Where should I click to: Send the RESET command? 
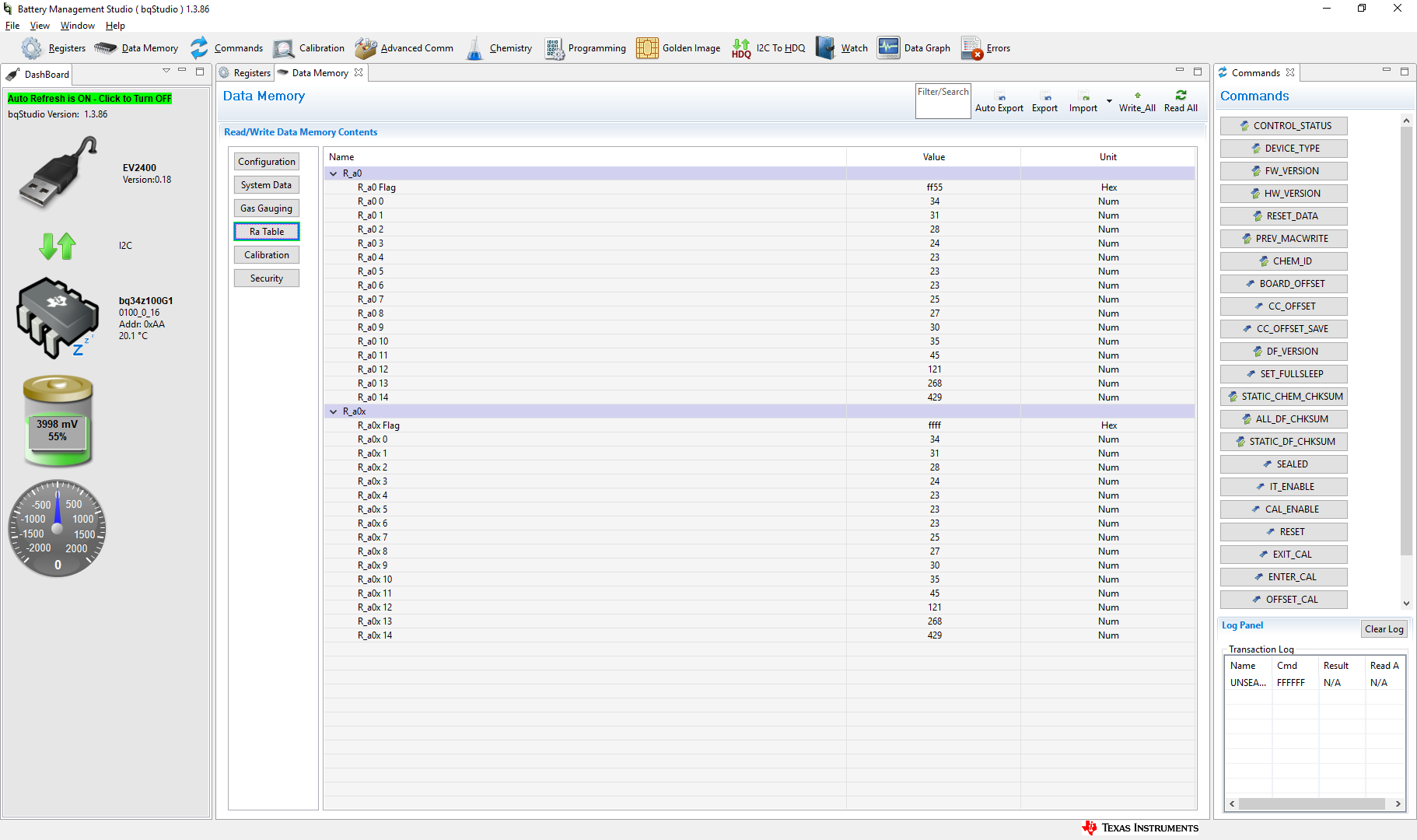point(1284,532)
